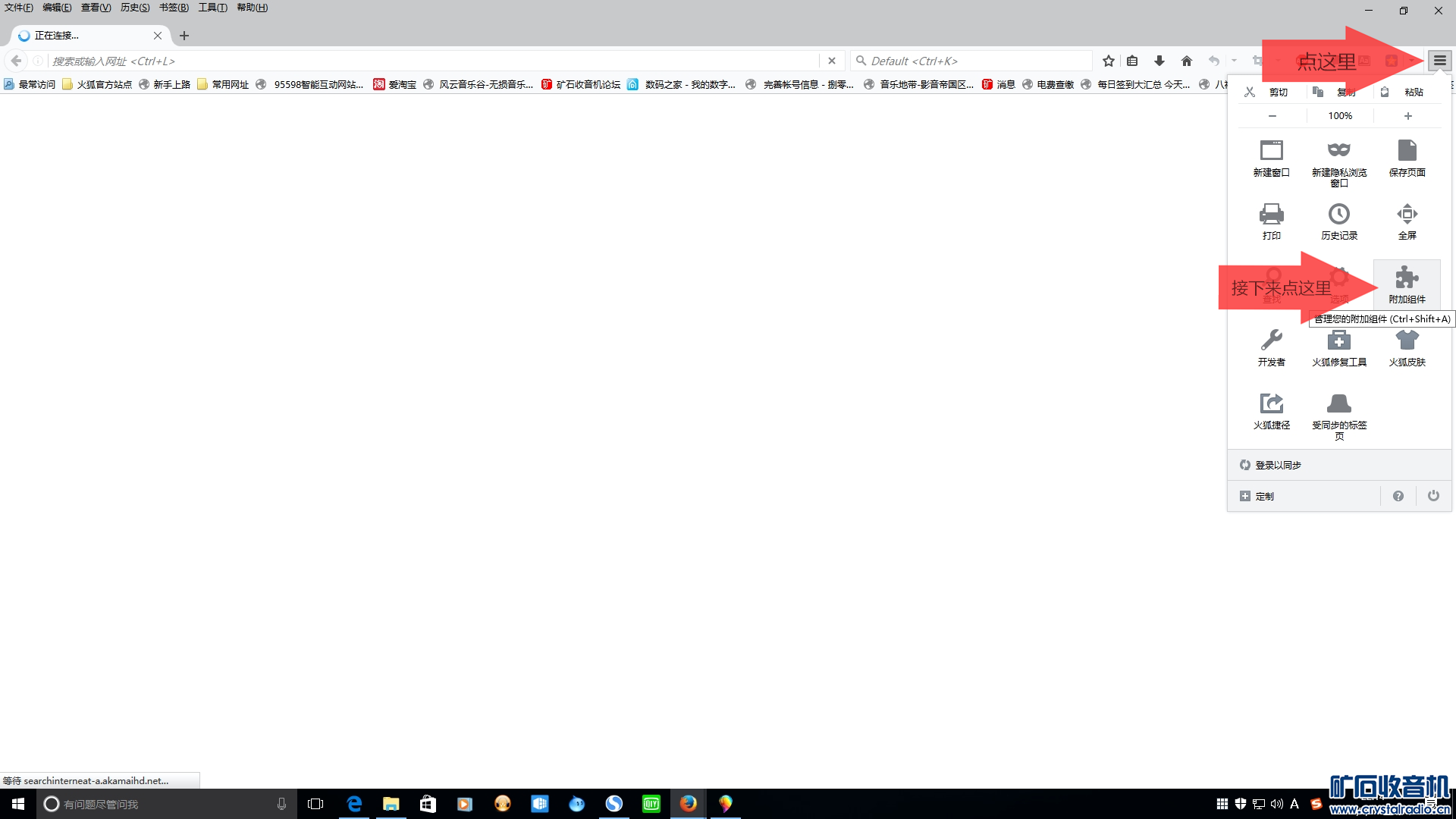Open the 常用网址 bookmarks folder
This screenshot has width=1456, height=819.
(x=223, y=84)
